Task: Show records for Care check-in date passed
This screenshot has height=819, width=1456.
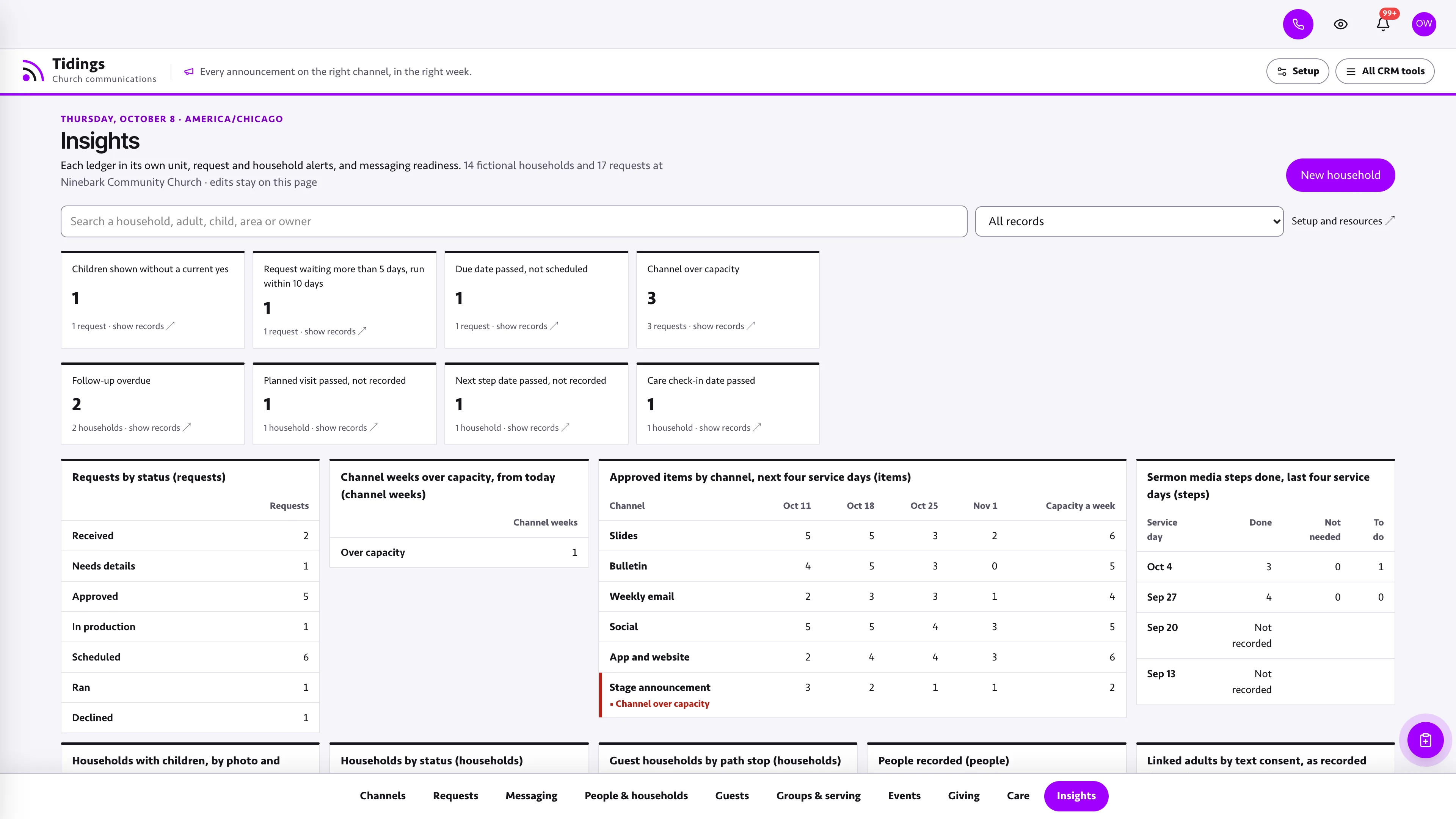Action: [x=704, y=428]
